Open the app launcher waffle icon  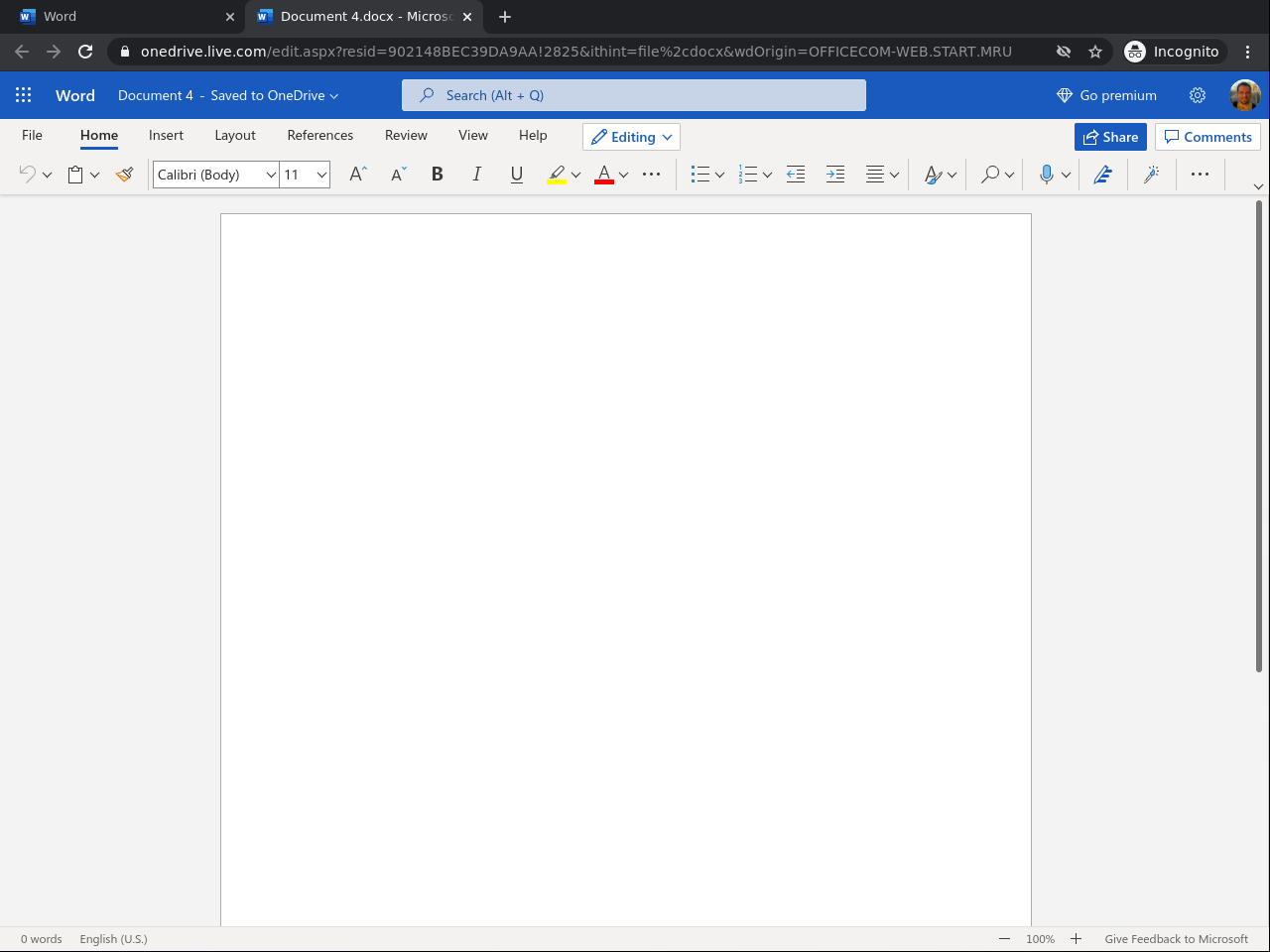pos(24,95)
